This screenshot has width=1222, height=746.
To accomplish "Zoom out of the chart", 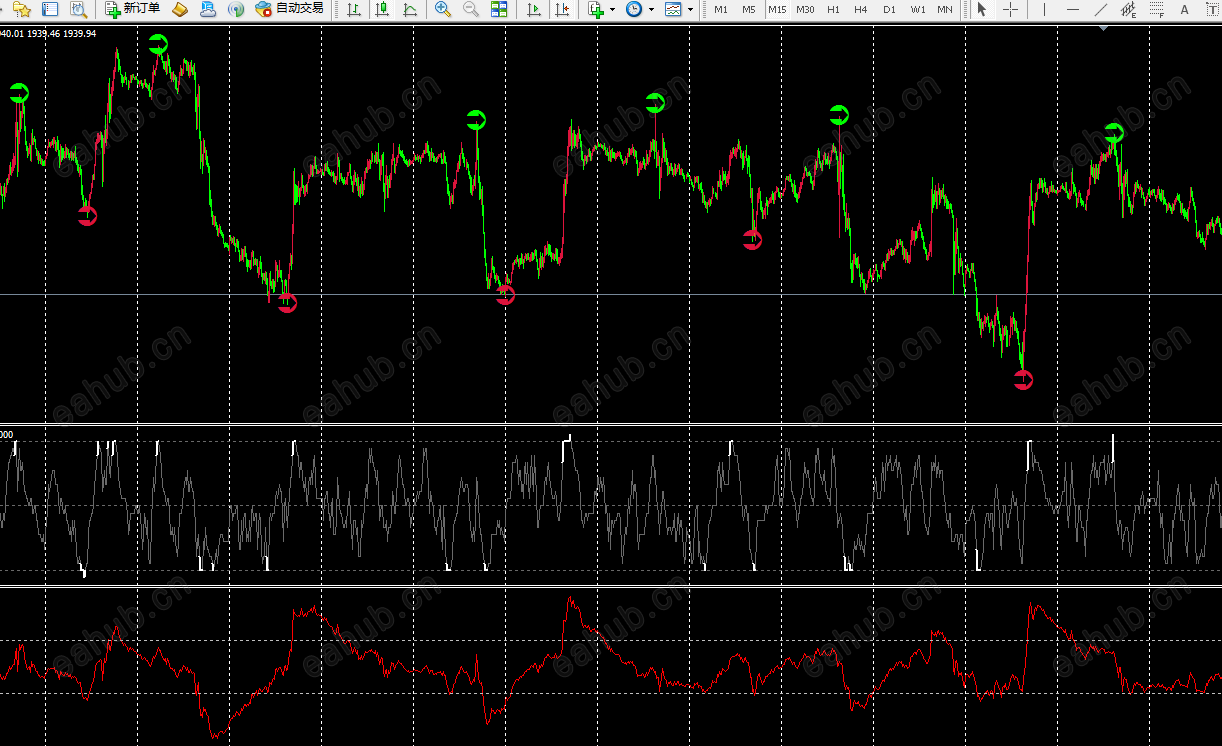I will click(471, 9).
